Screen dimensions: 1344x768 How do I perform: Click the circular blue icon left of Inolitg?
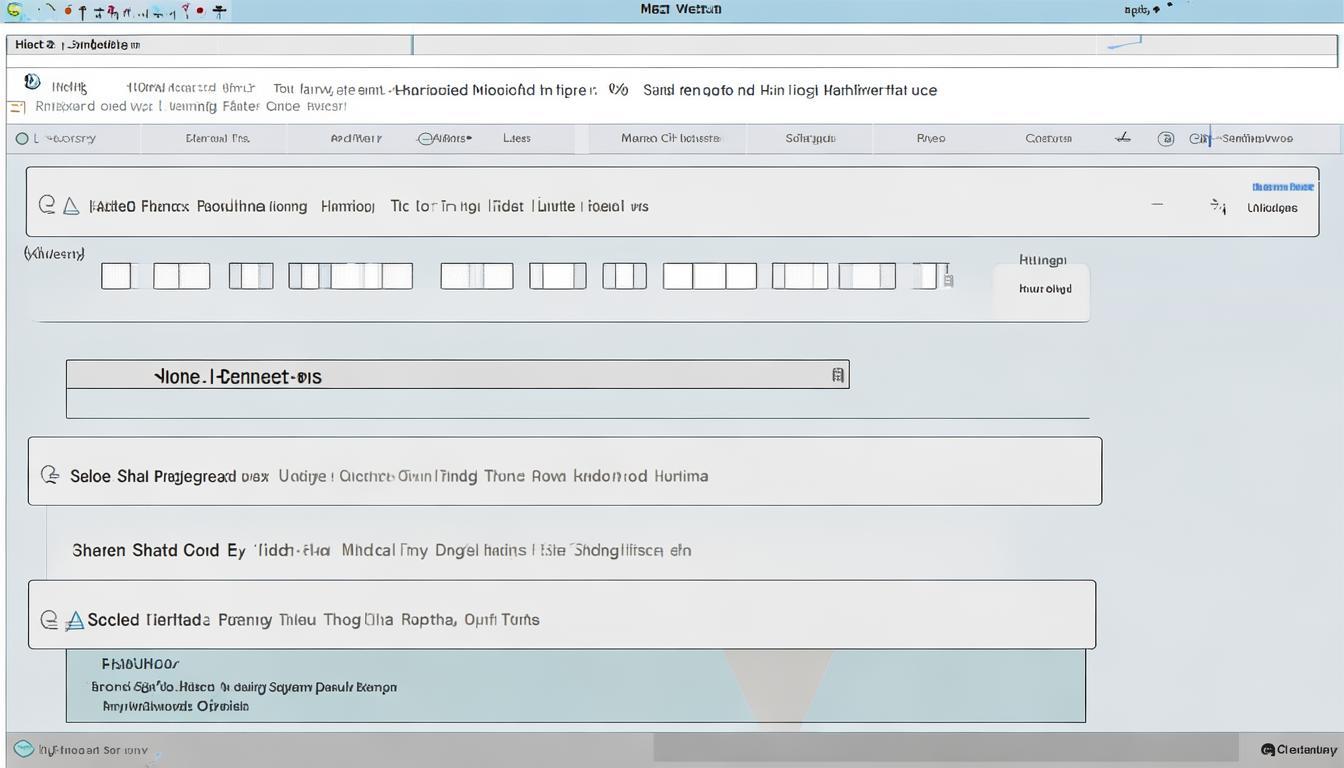tap(32, 82)
